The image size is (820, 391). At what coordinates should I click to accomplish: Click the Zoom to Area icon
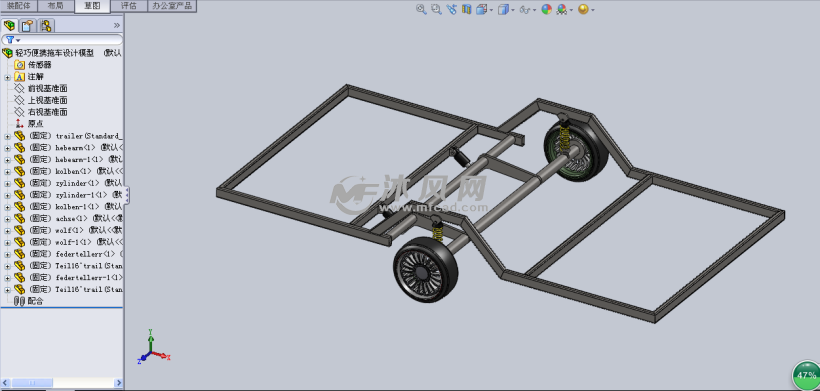[x=436, y=9]
